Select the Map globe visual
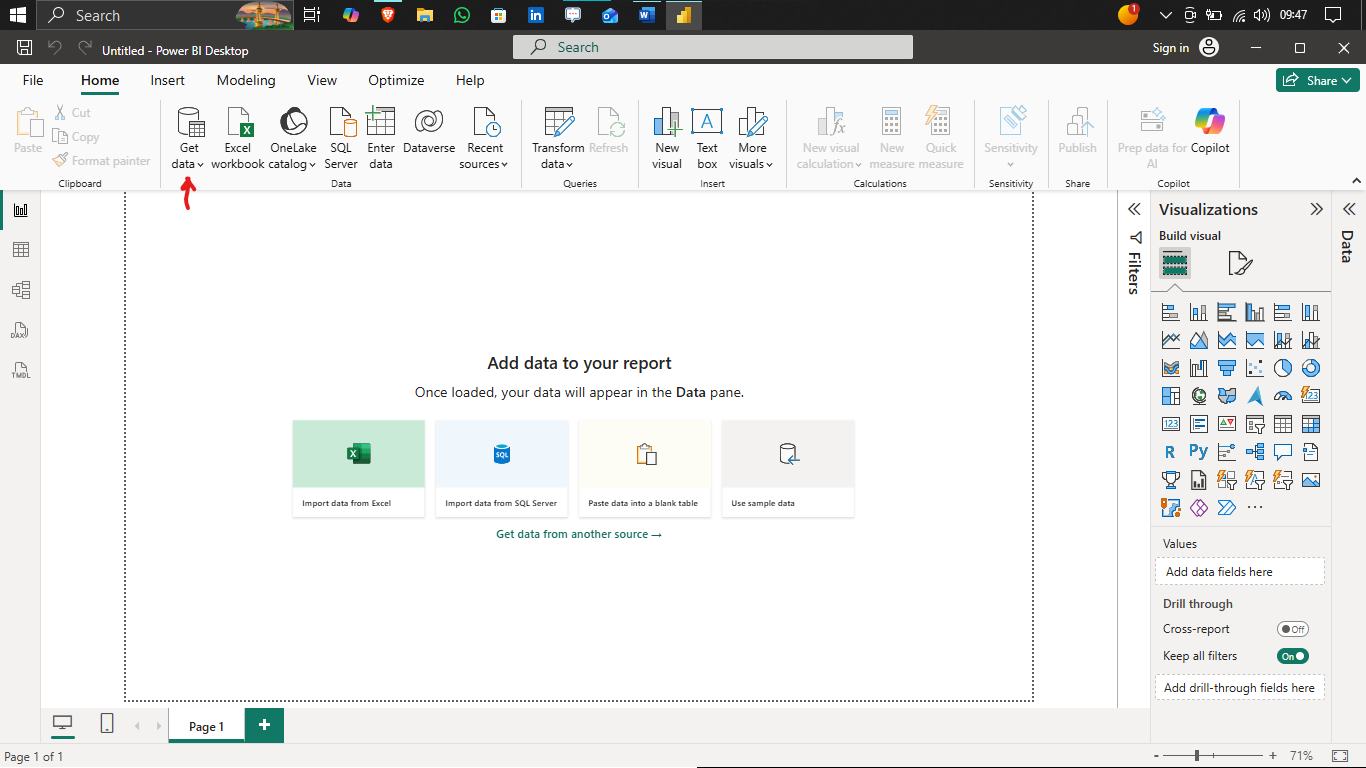Screen dimensions: 1366x768 tap(1199, 396)
